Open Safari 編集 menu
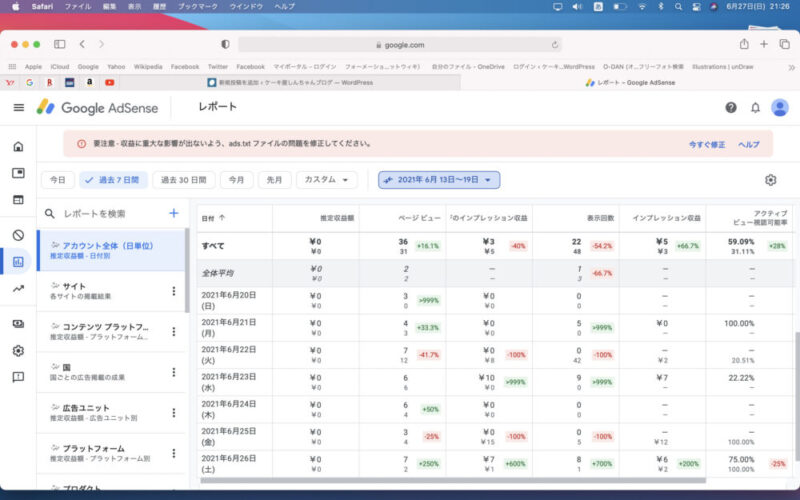This screenshot has height=500, width=800. pos(109,7)
